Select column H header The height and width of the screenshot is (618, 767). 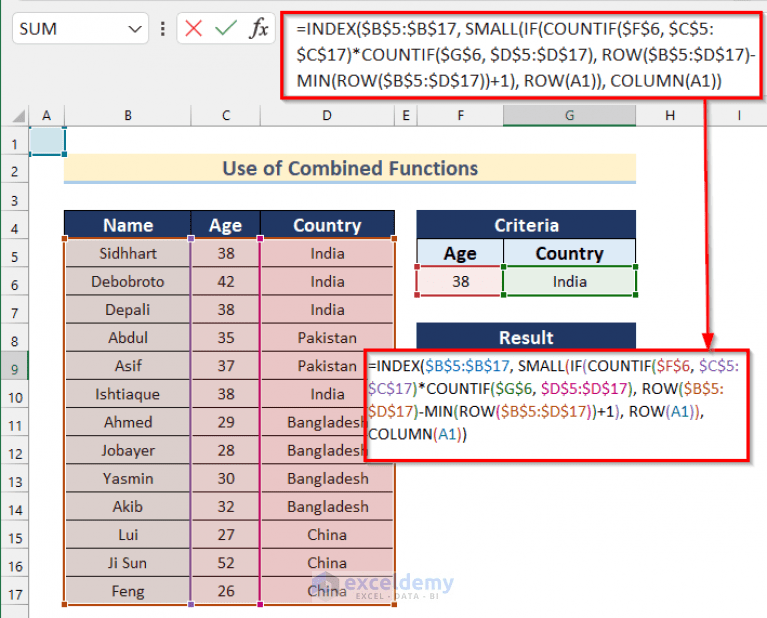(x=670, y=115)
